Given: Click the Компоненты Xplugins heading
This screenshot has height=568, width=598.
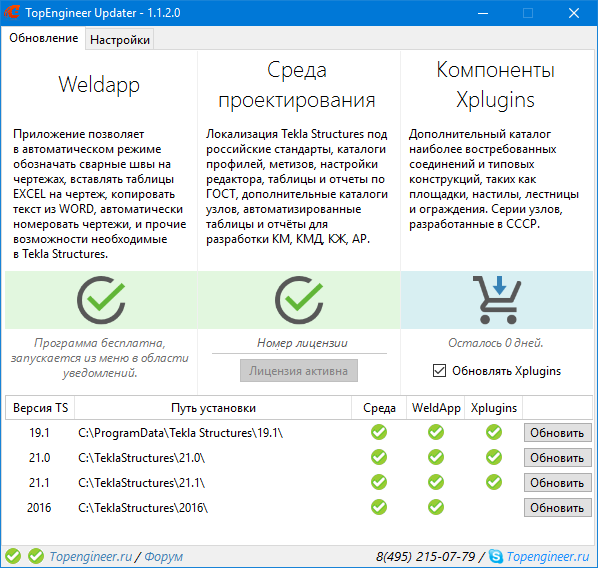Looking at the screenshot, I should click(495, 85).
